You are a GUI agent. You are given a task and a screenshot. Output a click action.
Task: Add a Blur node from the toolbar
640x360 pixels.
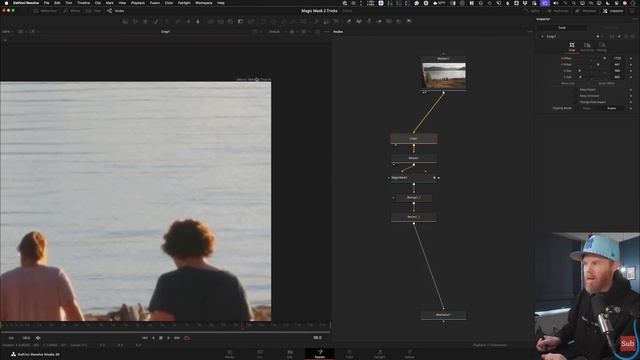198,21
